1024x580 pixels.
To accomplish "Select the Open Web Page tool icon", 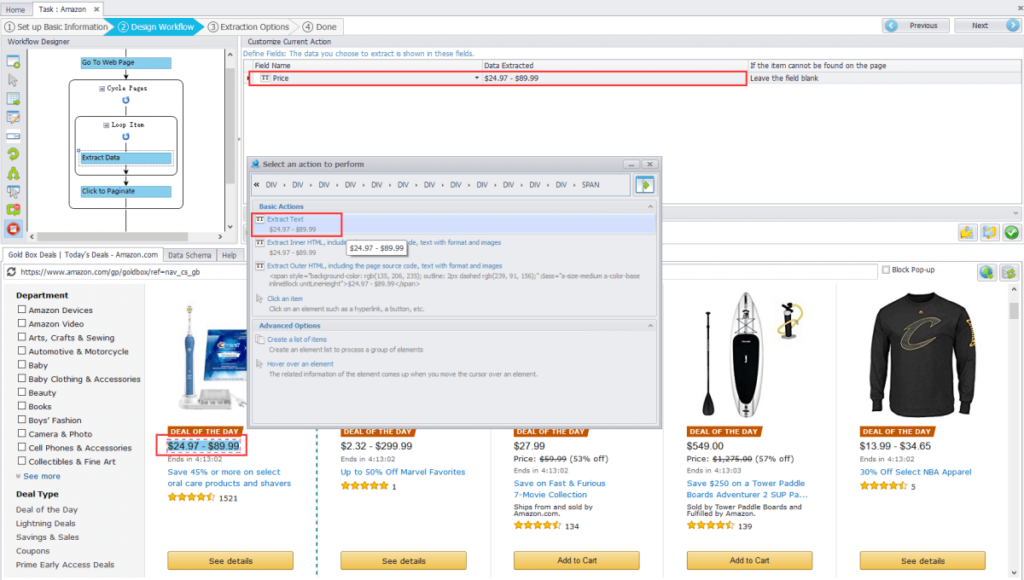I will [x=13, y=62].
